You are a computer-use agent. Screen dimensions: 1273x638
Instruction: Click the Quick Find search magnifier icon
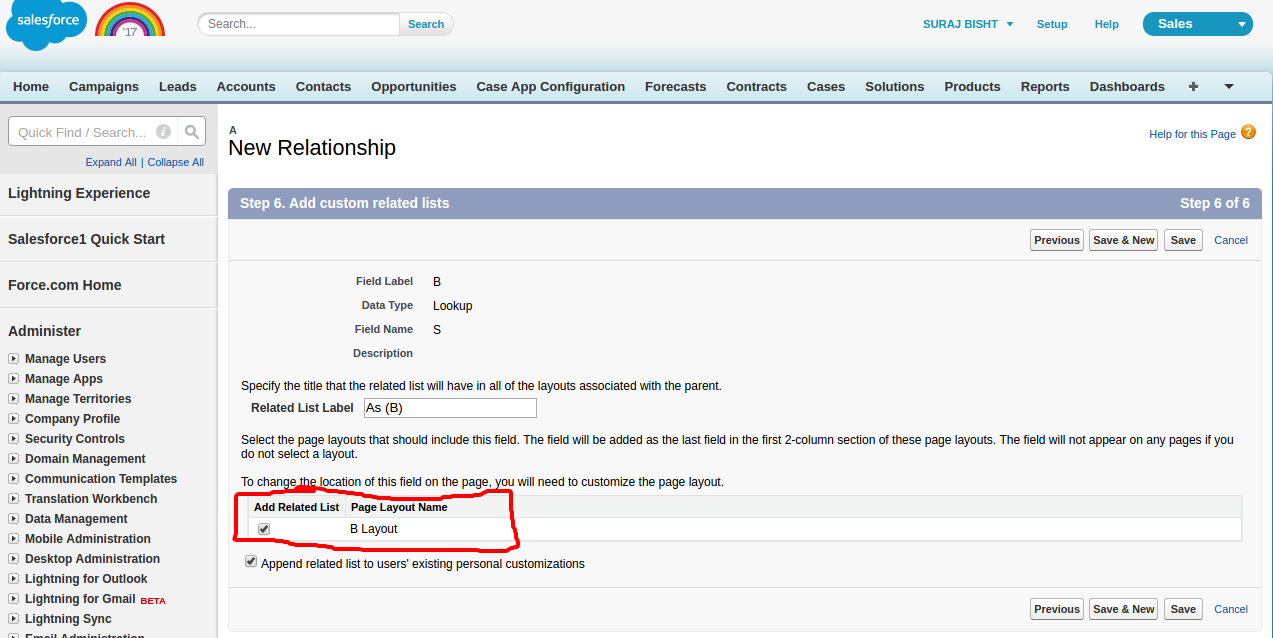(193, 132)
